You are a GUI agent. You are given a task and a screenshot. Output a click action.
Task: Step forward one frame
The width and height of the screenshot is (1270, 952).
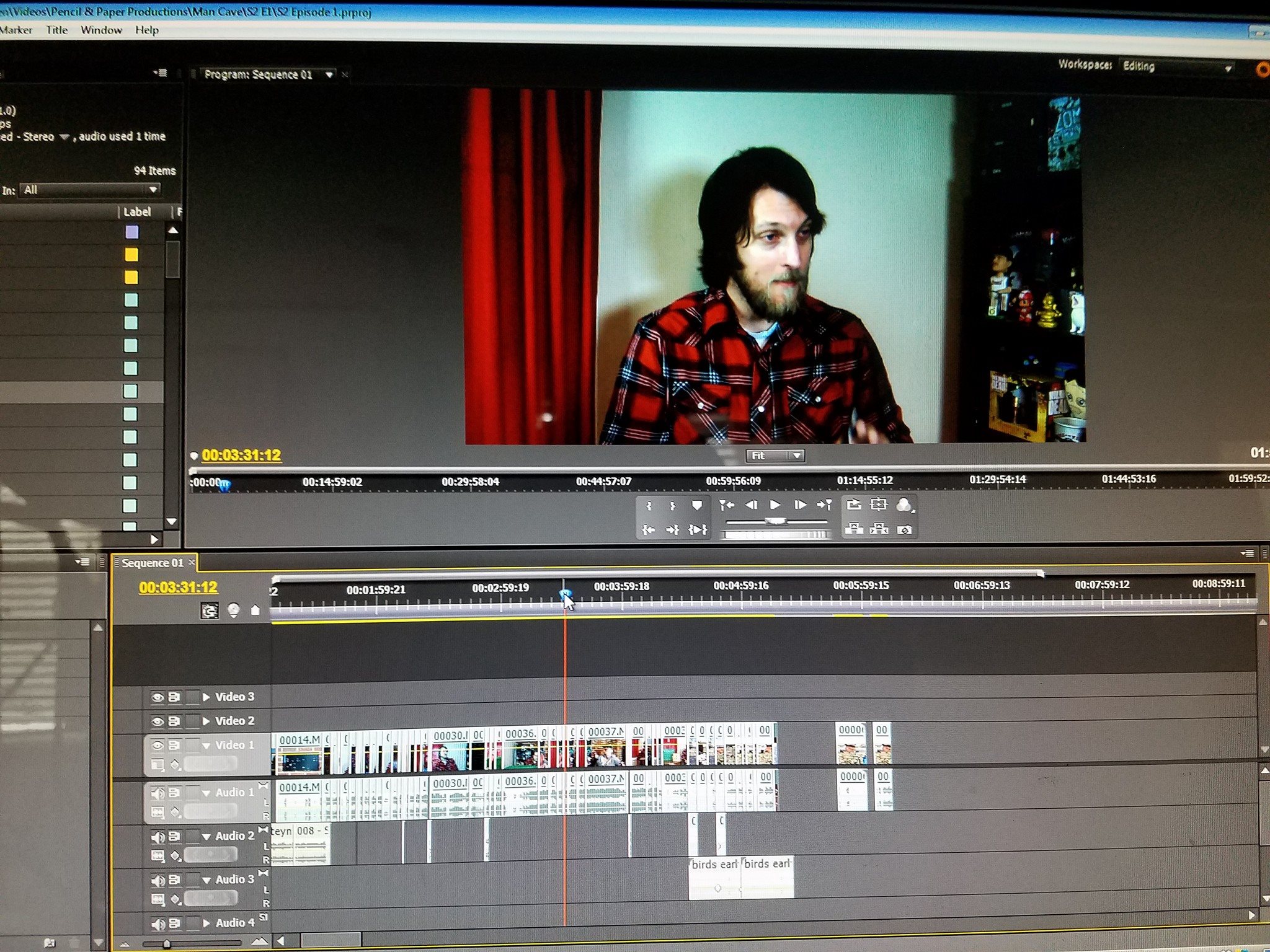pos(800,505)
